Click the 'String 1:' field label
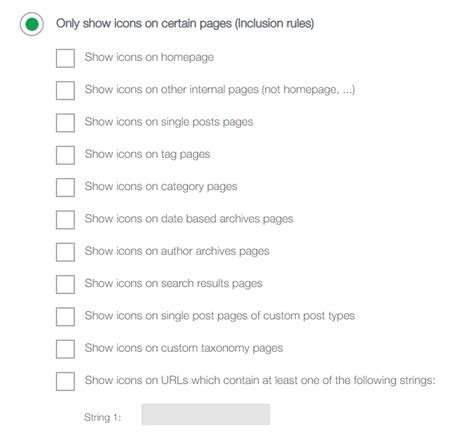 pyautogui.click(x=103, y=417)
